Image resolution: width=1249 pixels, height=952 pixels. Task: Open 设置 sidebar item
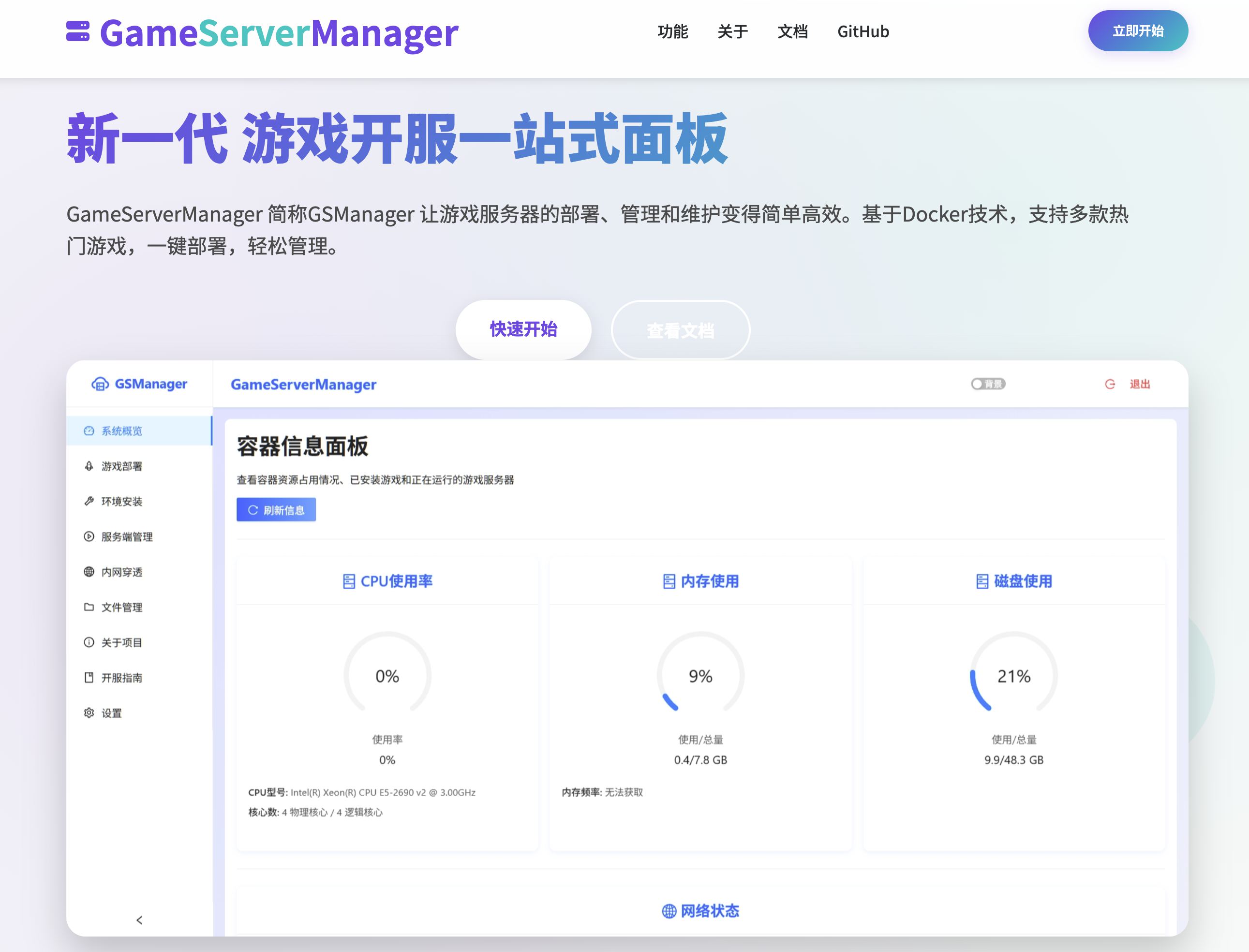[139, 713]
